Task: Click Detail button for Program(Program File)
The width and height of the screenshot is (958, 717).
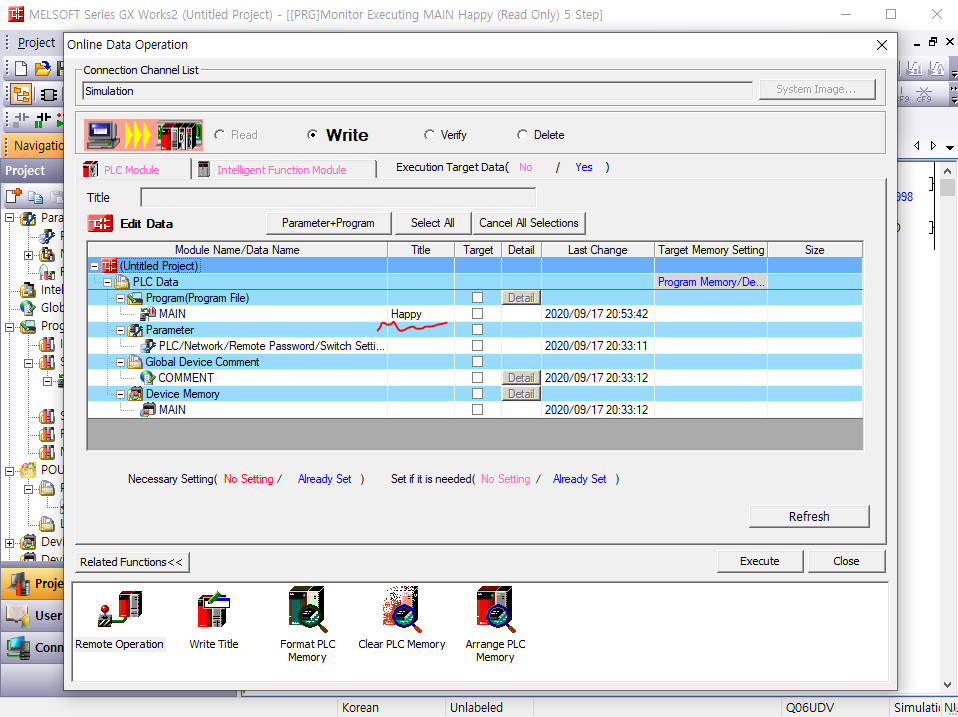Action: pyautogui.click(x=521, y=298)
